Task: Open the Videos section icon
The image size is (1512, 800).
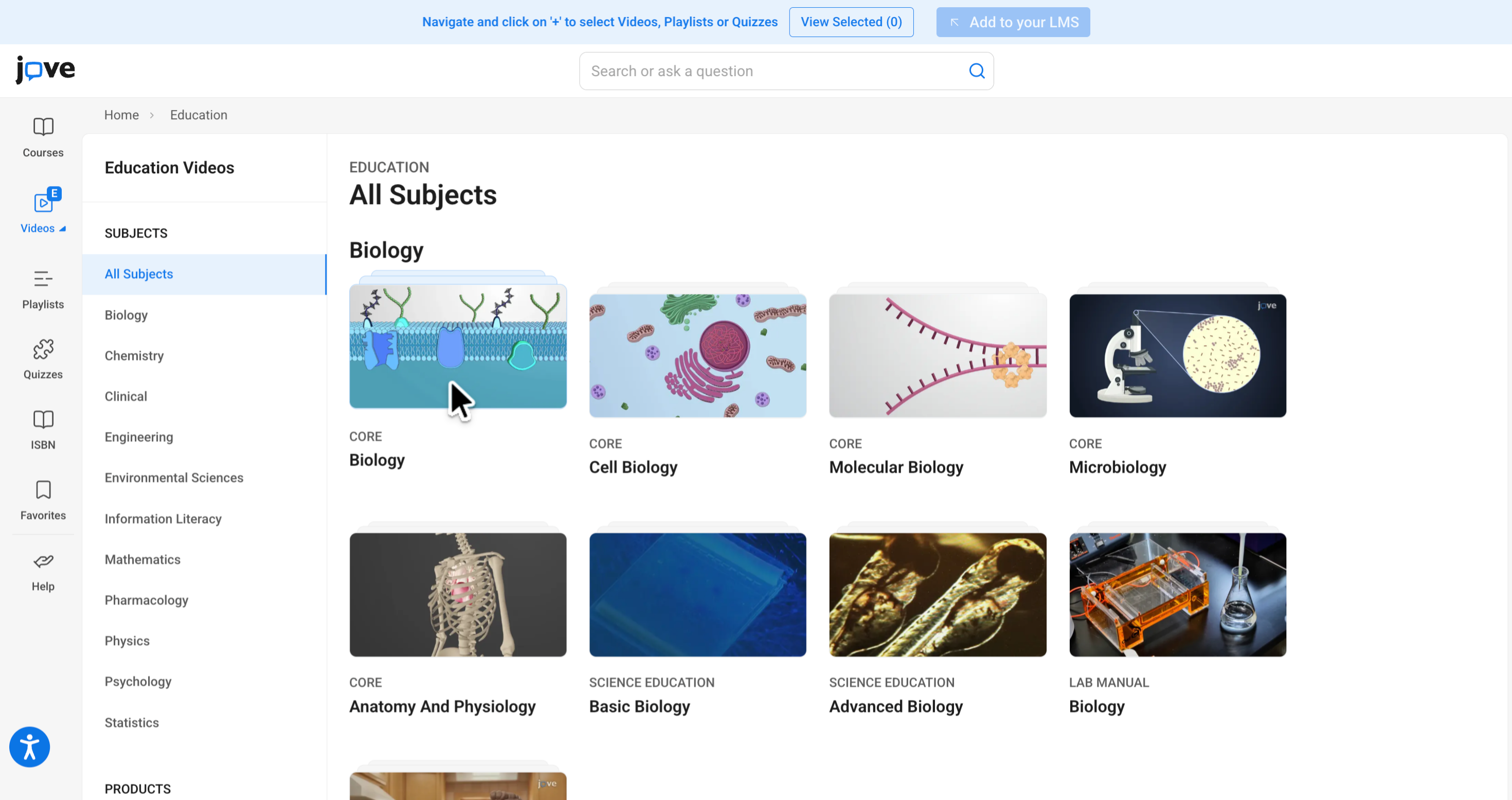Action: pyautogui.click(x=45, y=201)
